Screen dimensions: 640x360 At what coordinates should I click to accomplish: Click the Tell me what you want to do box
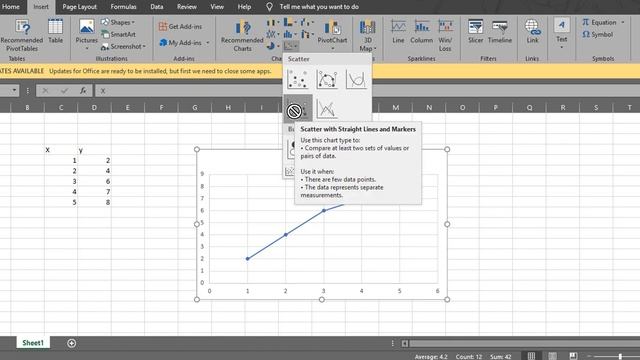[x=319, y=7]
